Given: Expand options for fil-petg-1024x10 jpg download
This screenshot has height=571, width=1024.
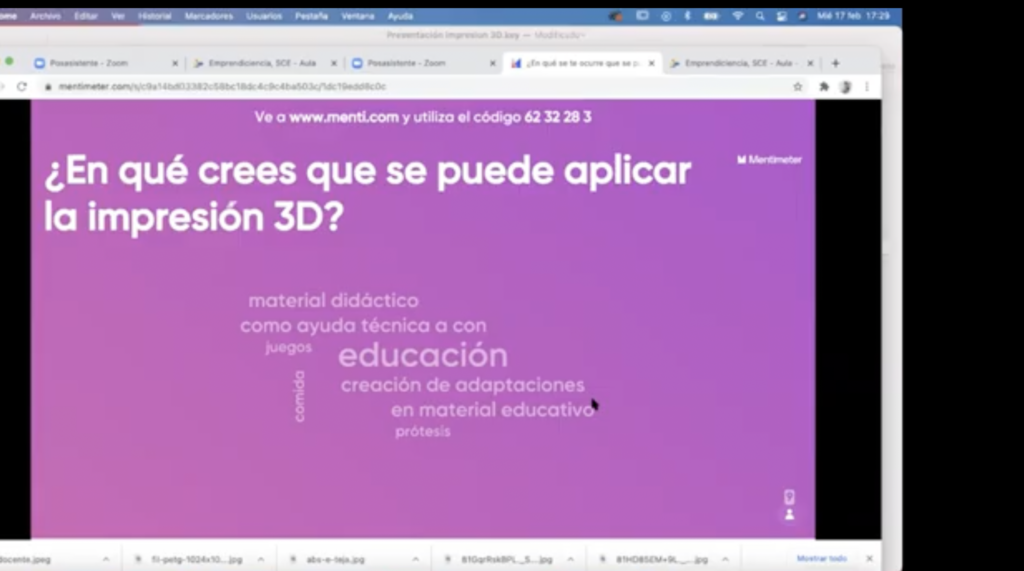Looking at the screenshot, I should (261, 559).
